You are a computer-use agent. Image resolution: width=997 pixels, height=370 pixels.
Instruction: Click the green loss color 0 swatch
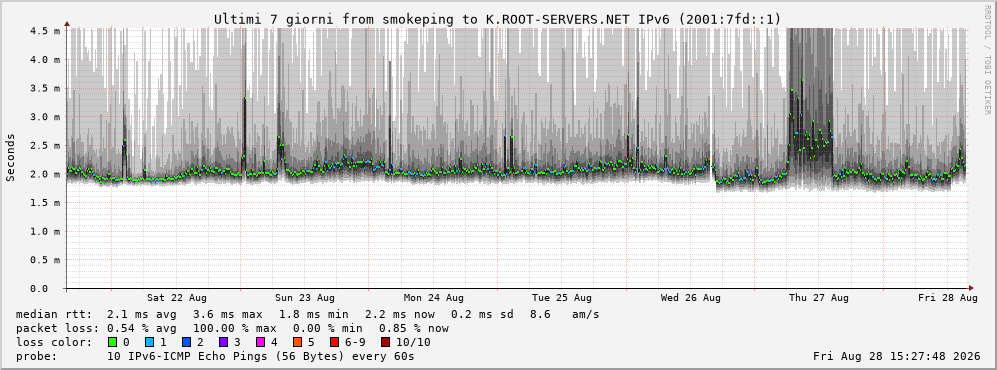point(113,342)
